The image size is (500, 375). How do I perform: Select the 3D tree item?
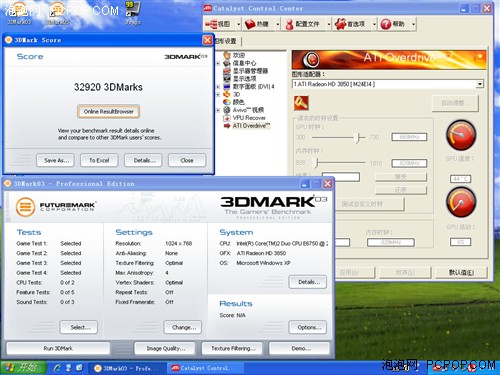[x=236, y=94]
